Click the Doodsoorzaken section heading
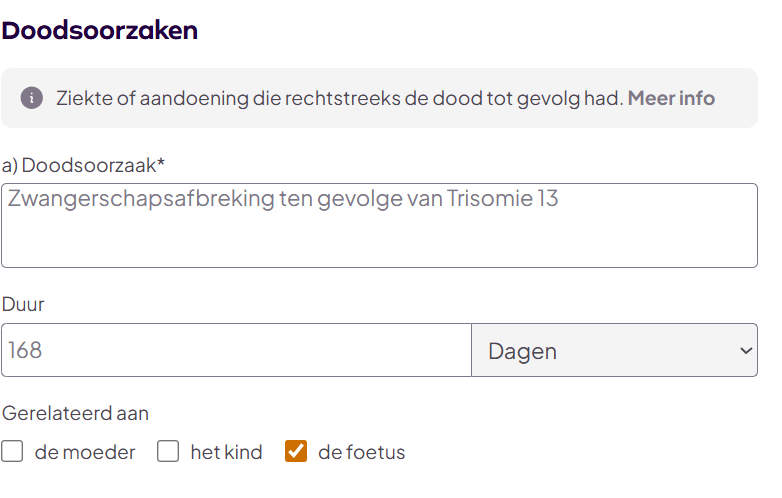Viewport: 782px width, 498px height. click(100, 30)
